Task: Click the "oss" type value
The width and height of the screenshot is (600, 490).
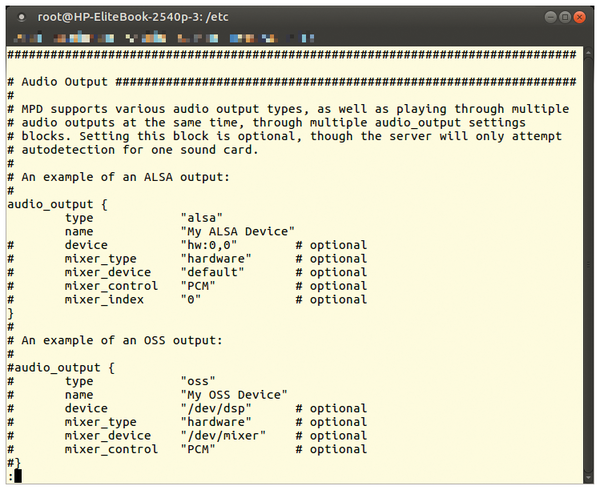Action: pos(198,381)
